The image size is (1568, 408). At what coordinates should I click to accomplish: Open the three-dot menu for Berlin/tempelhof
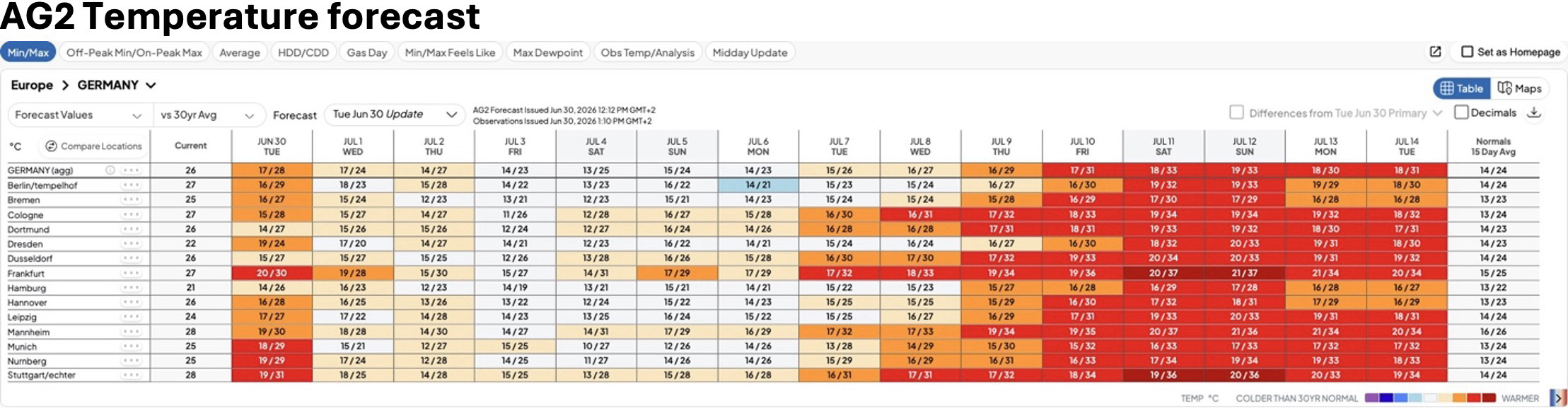131,185
